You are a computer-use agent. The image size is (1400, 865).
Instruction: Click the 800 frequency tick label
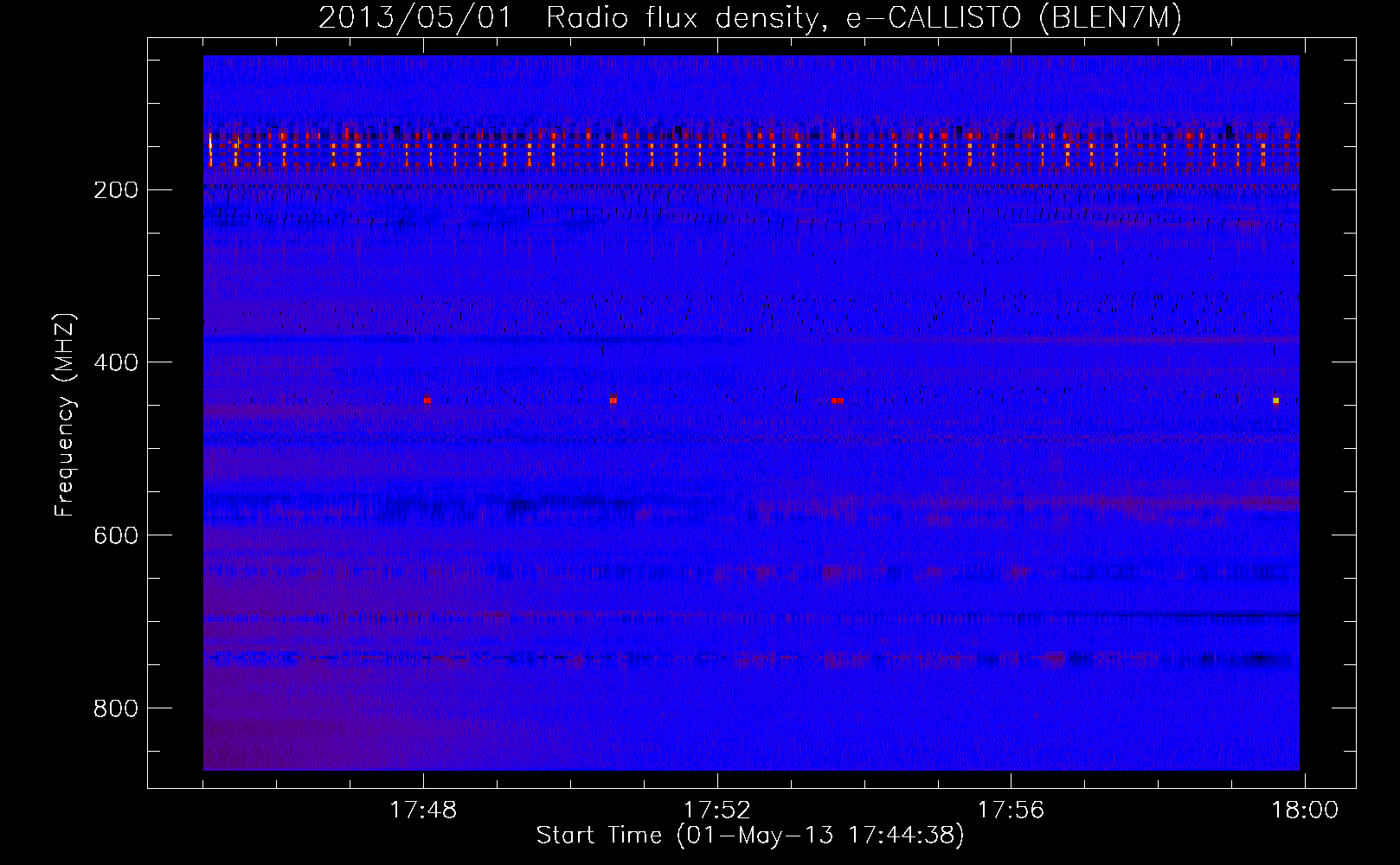point(115,708)
